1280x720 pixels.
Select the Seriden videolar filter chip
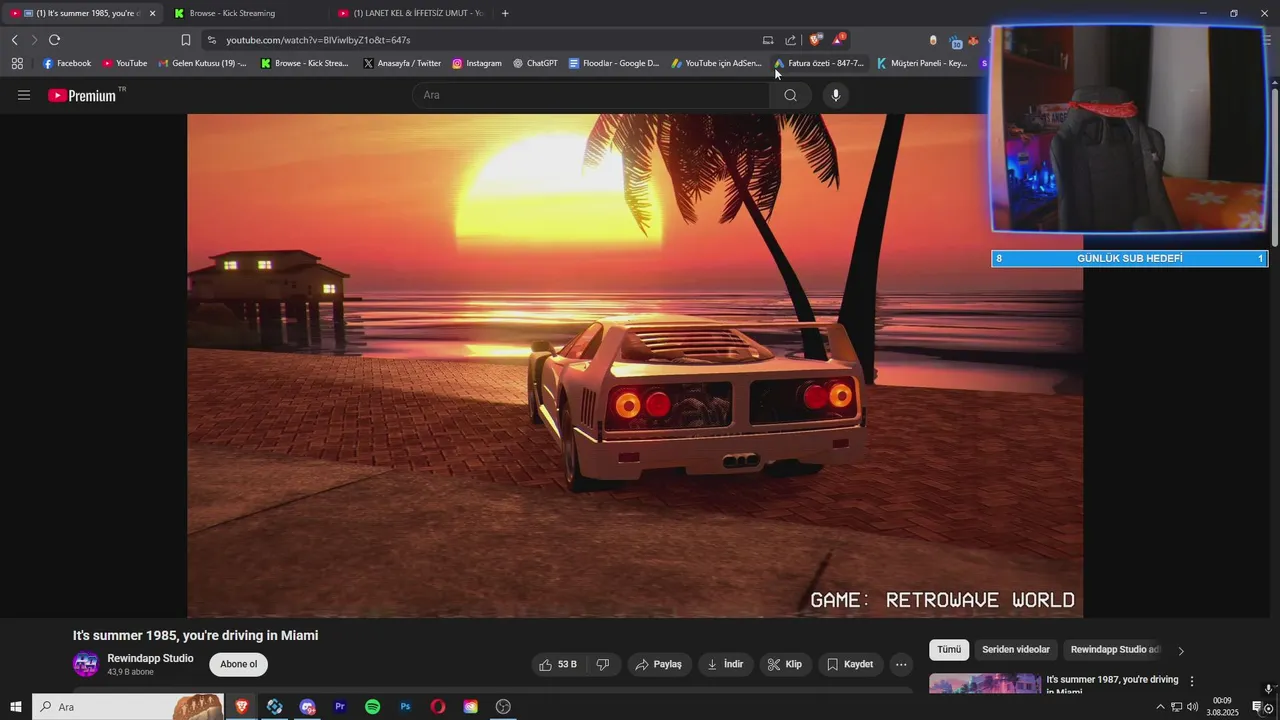click(x=1016, y=650)
